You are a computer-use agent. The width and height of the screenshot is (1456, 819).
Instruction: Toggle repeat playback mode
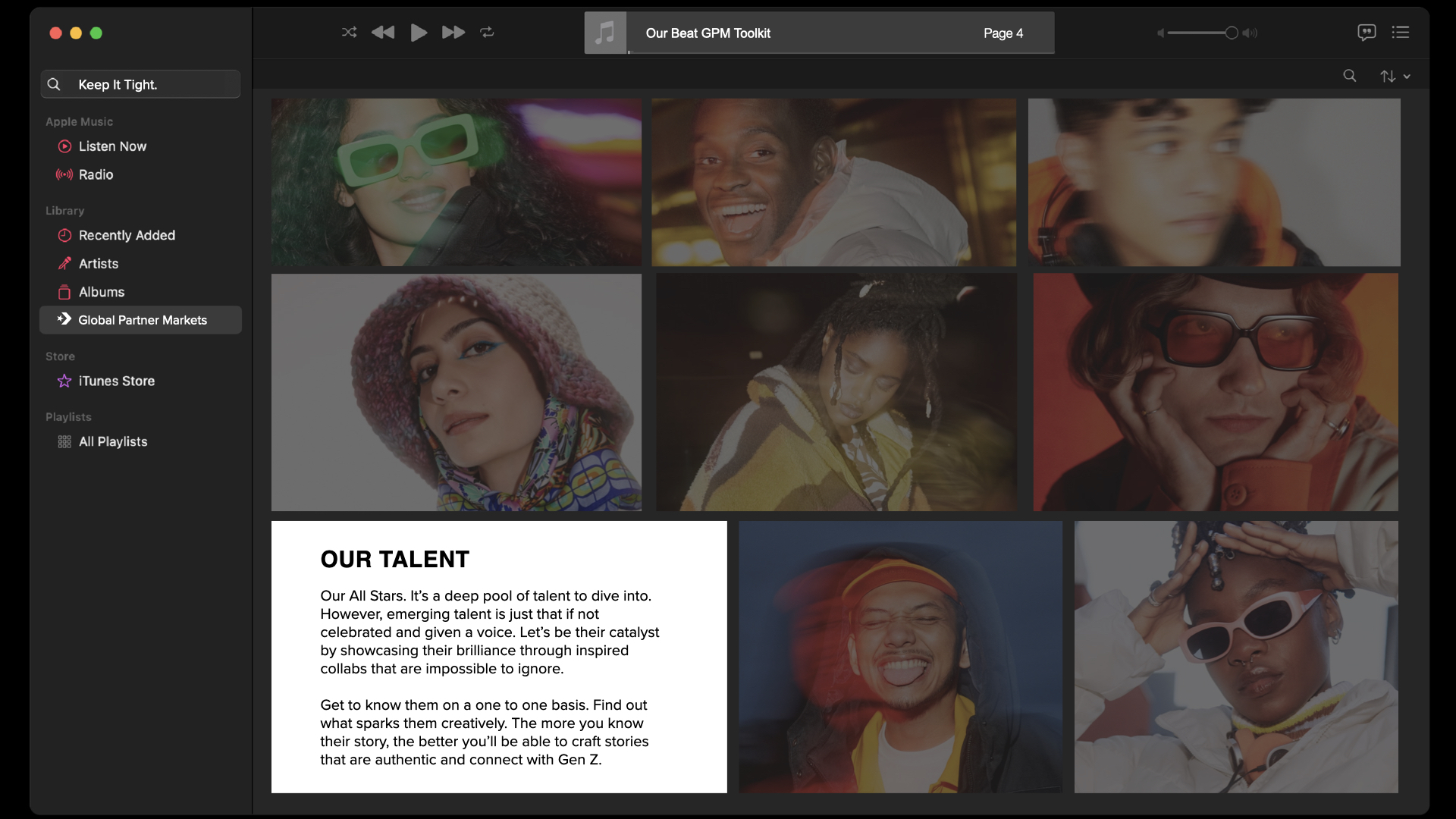487,33
